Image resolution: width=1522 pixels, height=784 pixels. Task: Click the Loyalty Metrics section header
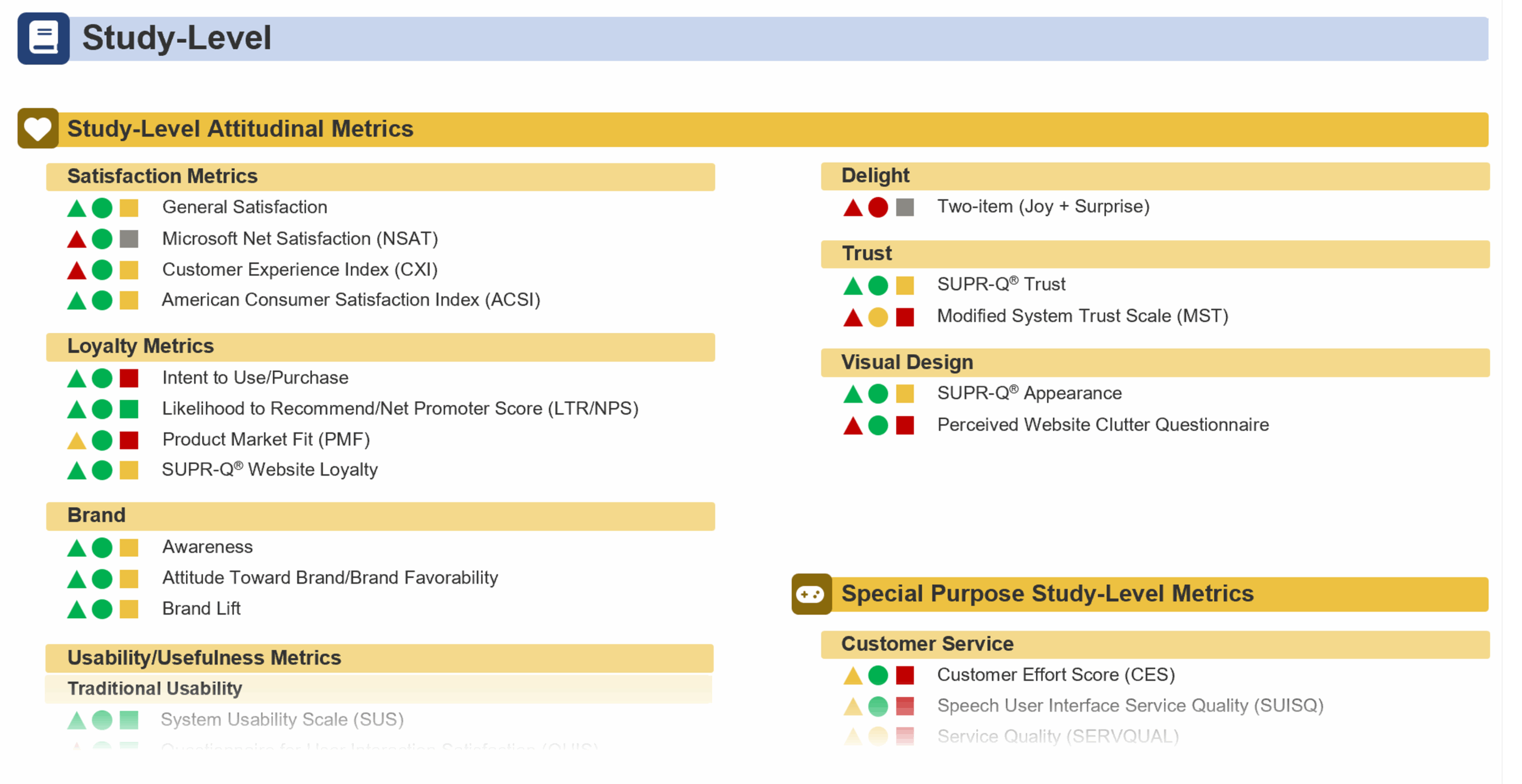tap(140, 347)
